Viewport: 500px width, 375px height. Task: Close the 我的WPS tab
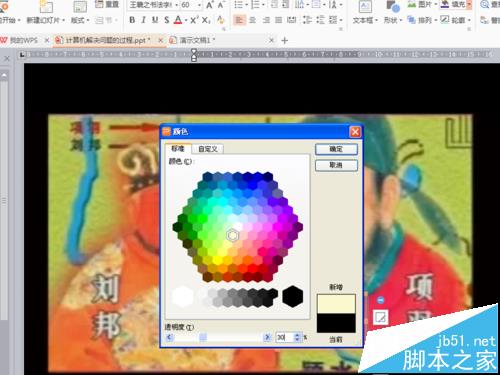[x=47, y=40]
